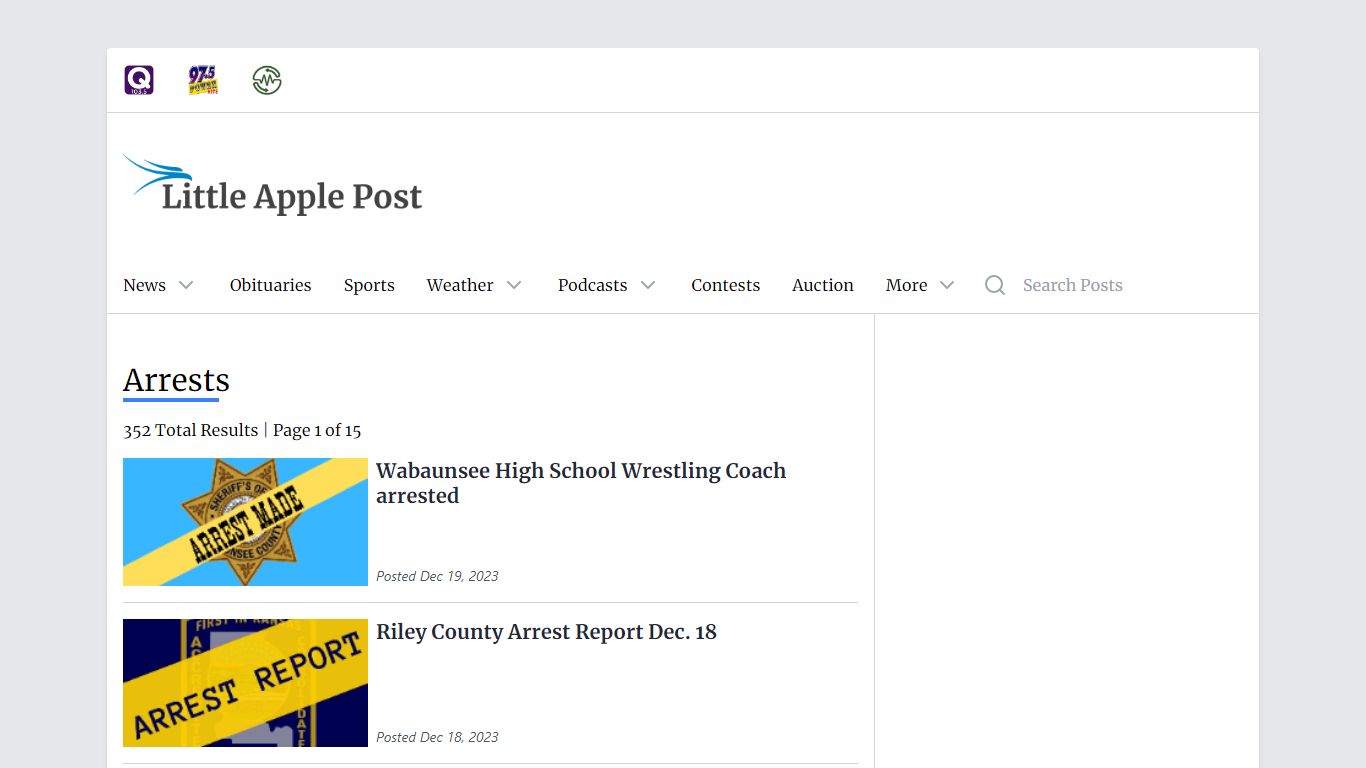Open Riley County Arrest Report Dec. 18 article
1366x768 pixels.
546,632
